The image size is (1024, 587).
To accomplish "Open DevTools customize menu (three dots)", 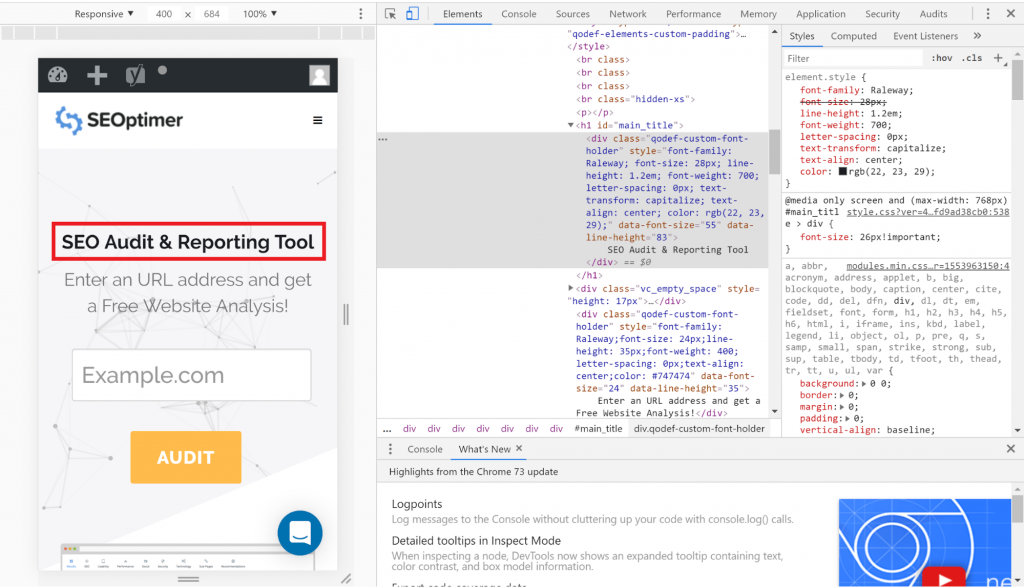I will (986, 13).
